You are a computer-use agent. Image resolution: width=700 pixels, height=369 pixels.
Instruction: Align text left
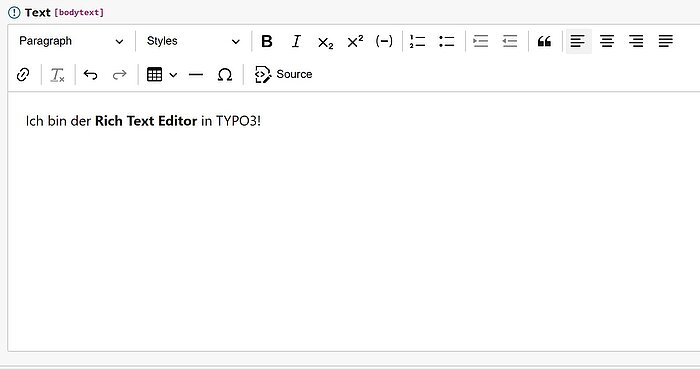[x=579, y=41]
